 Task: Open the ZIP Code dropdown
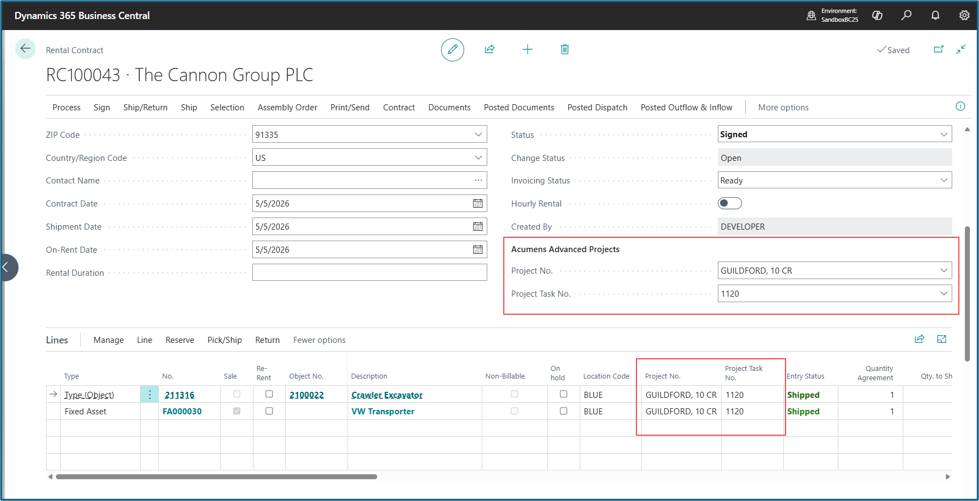[x=478, y=134]
